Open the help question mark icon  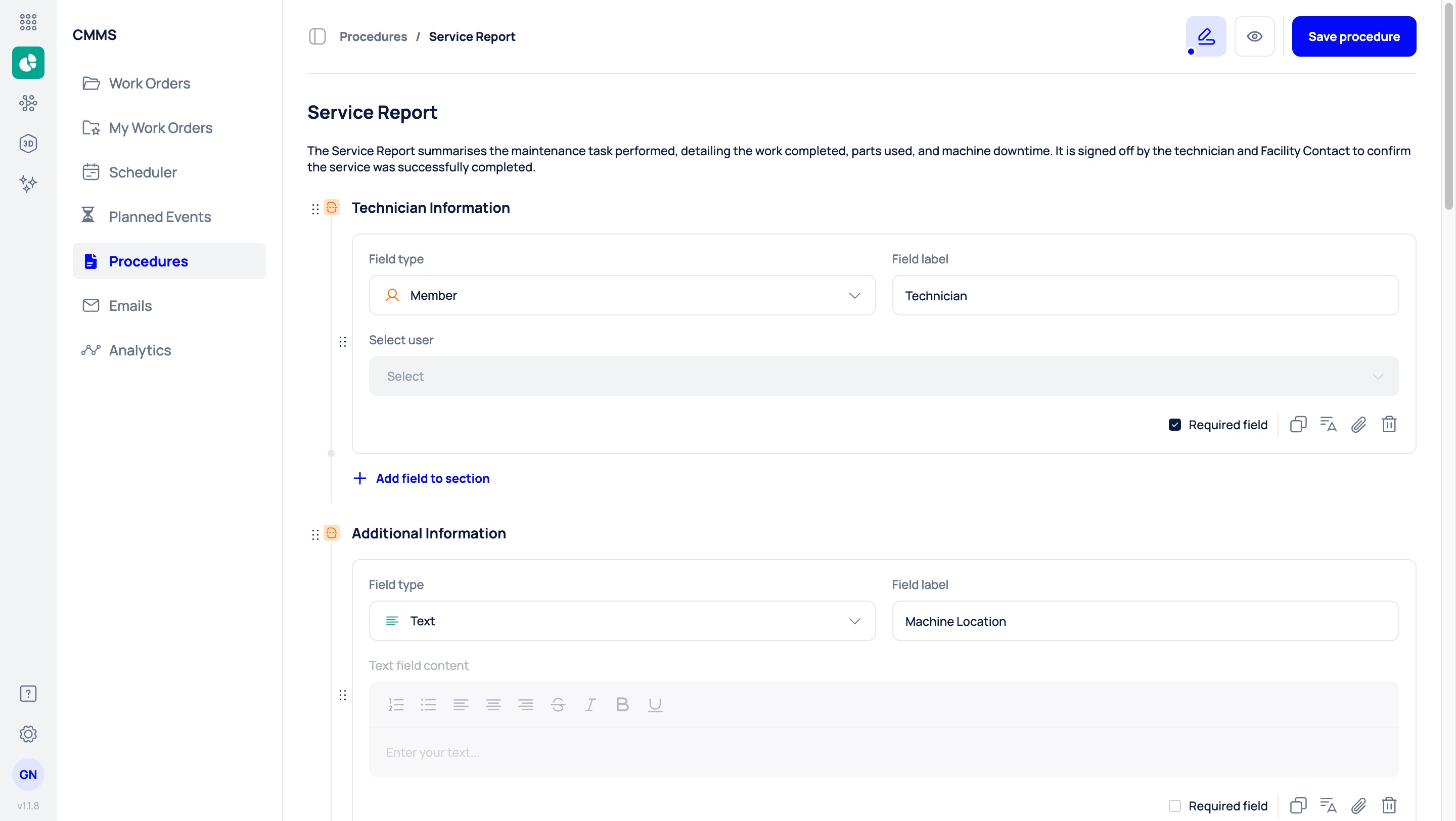tap(28, 693)
